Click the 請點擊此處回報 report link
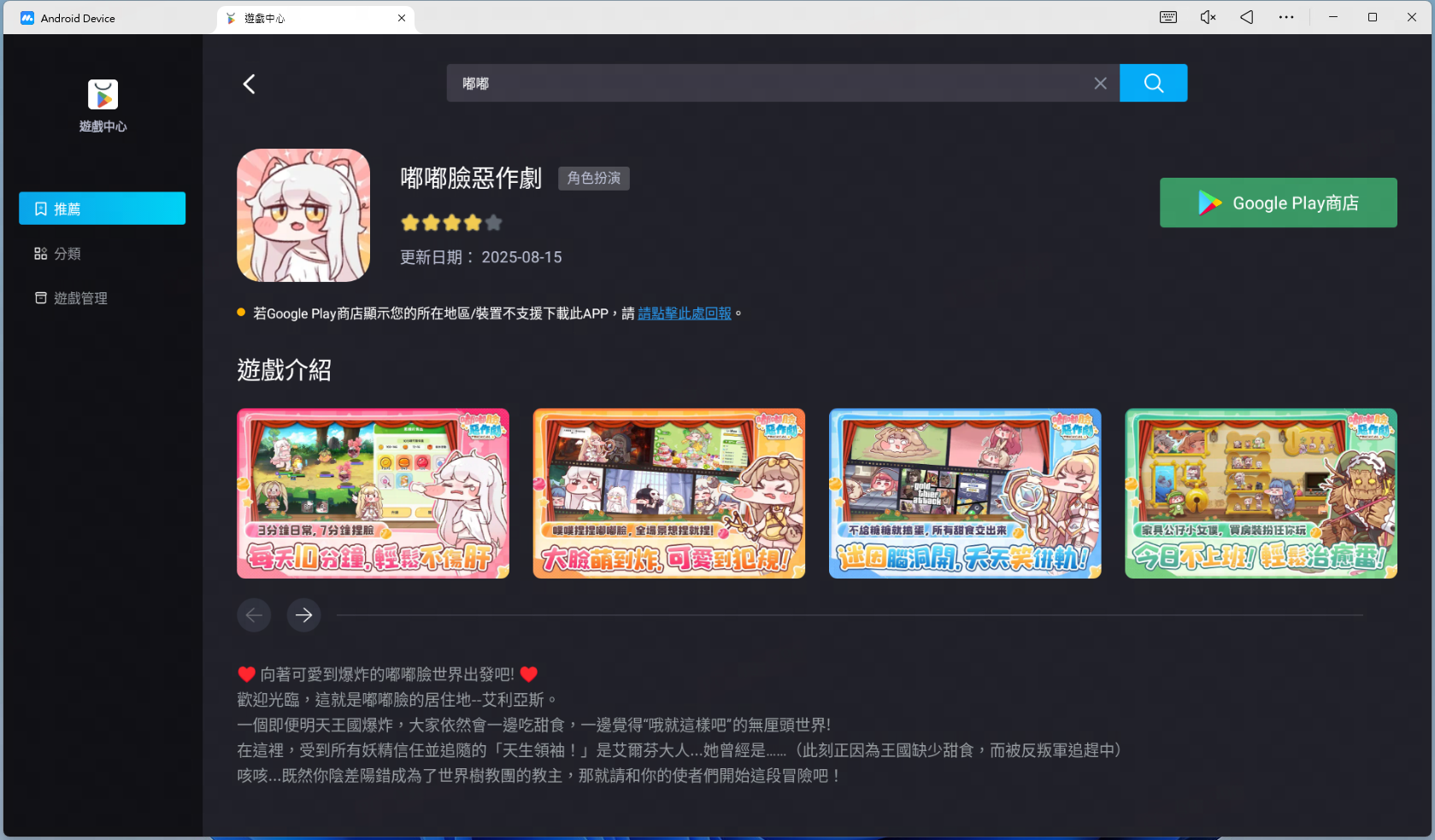 pos(685,314)
